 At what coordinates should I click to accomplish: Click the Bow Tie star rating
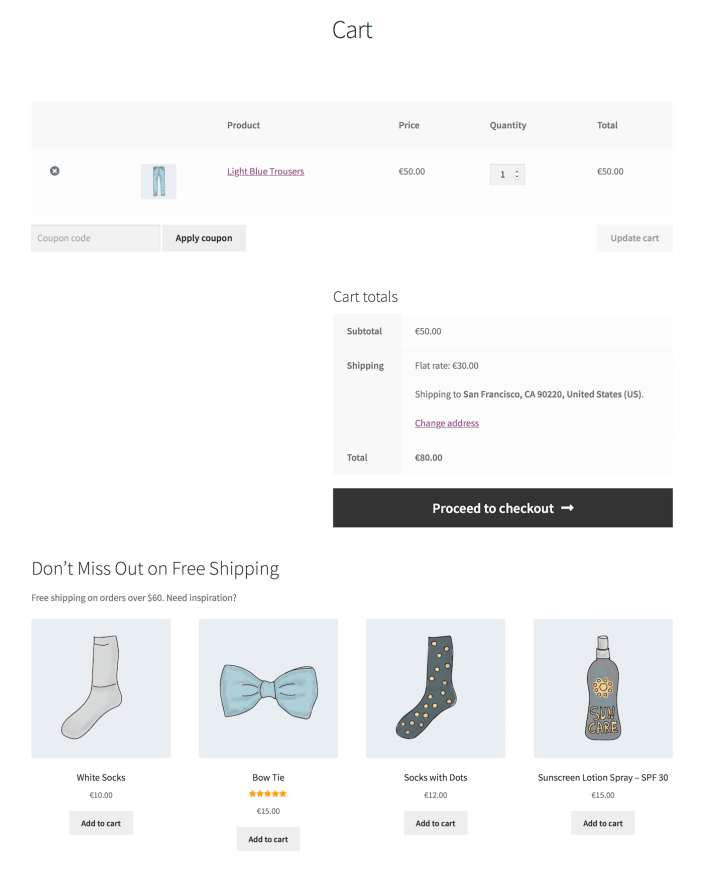coord(268,794)
